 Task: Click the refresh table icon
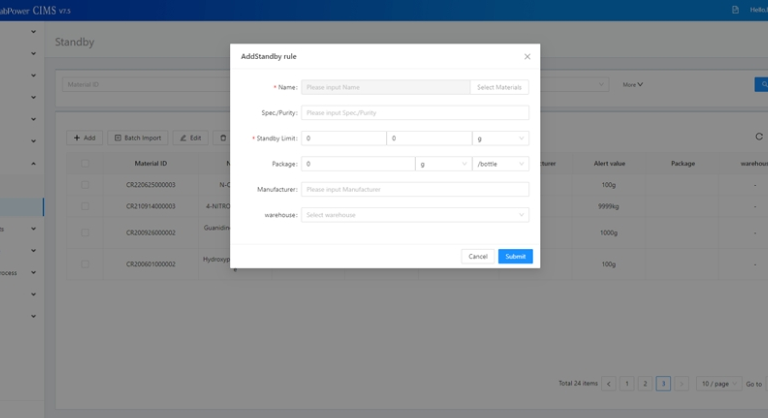coord(759,137)
